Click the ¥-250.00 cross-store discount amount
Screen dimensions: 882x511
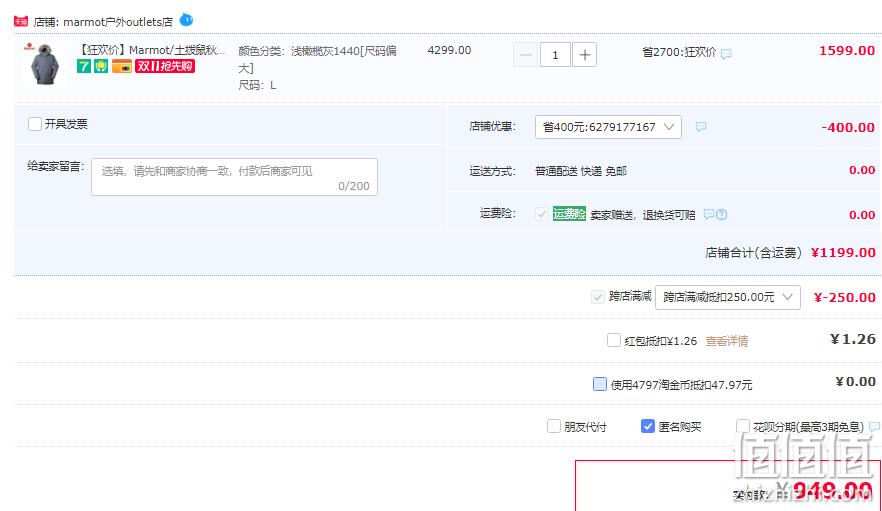click(844, 297)
